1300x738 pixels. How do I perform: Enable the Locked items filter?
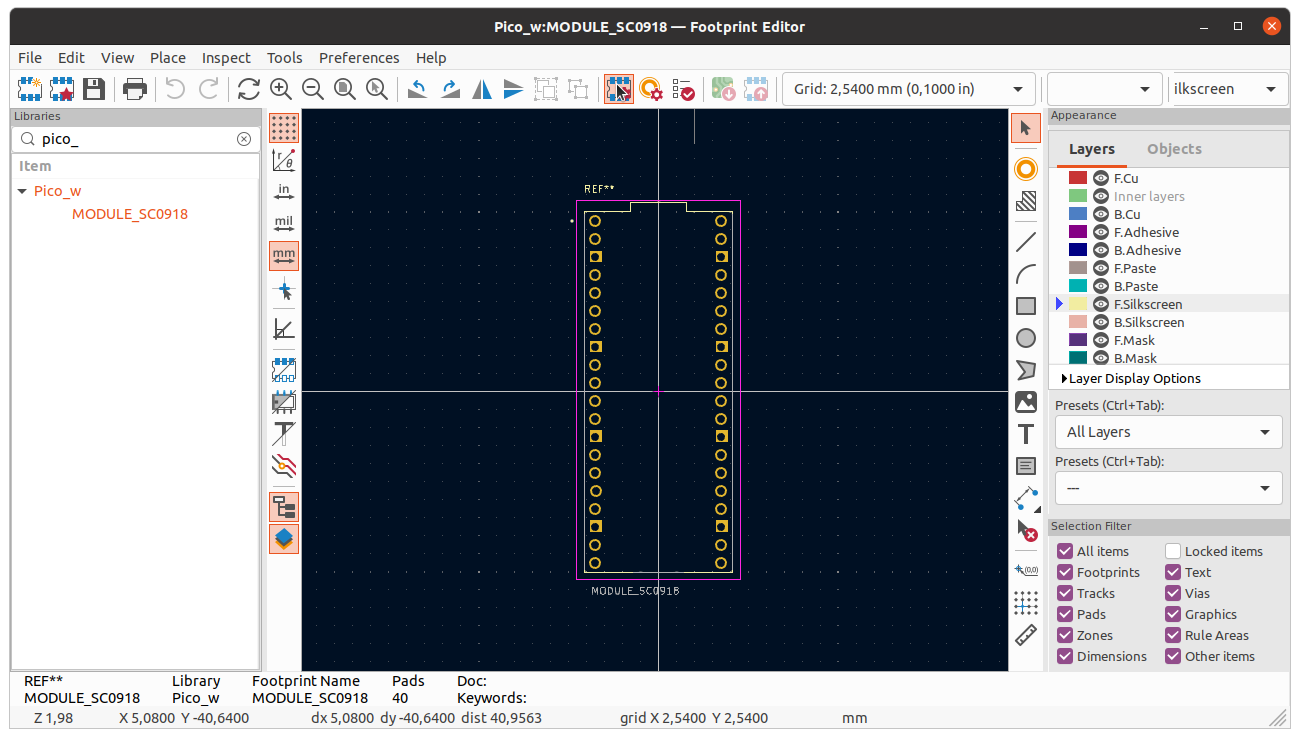pos(1172,551)
